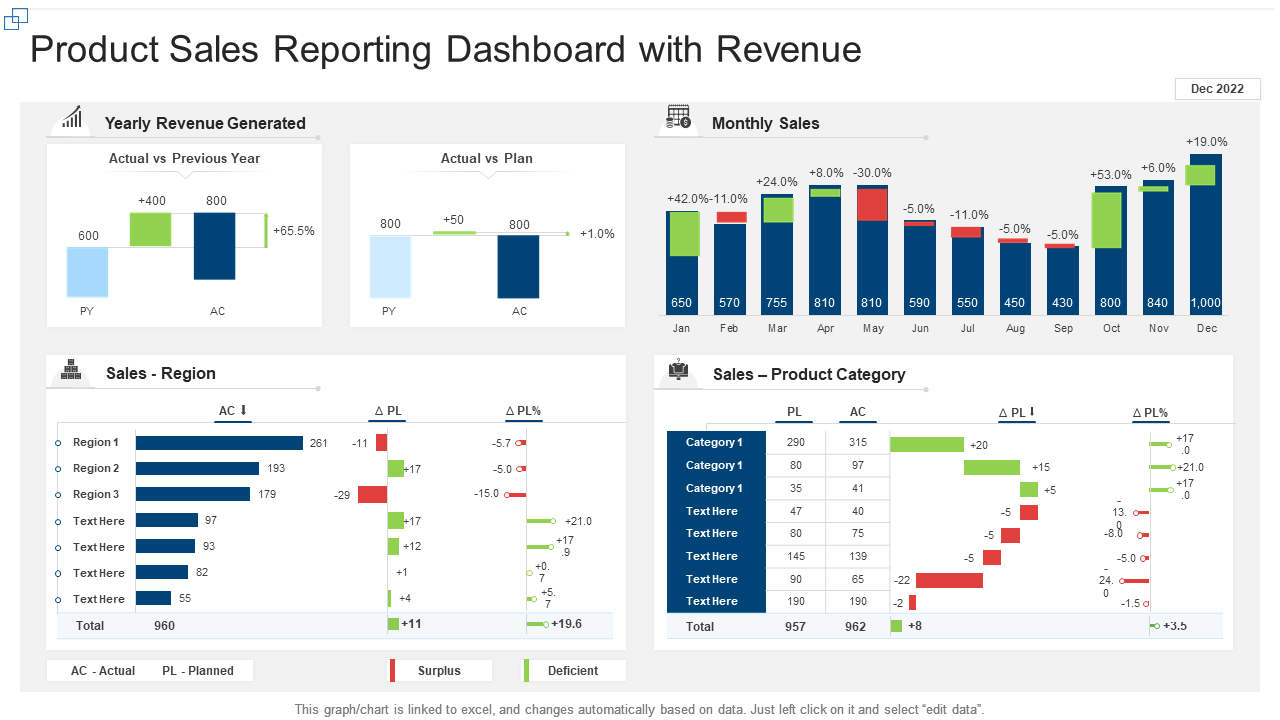Click the Nov monthly bar labeled 840

pos(1158,248)
